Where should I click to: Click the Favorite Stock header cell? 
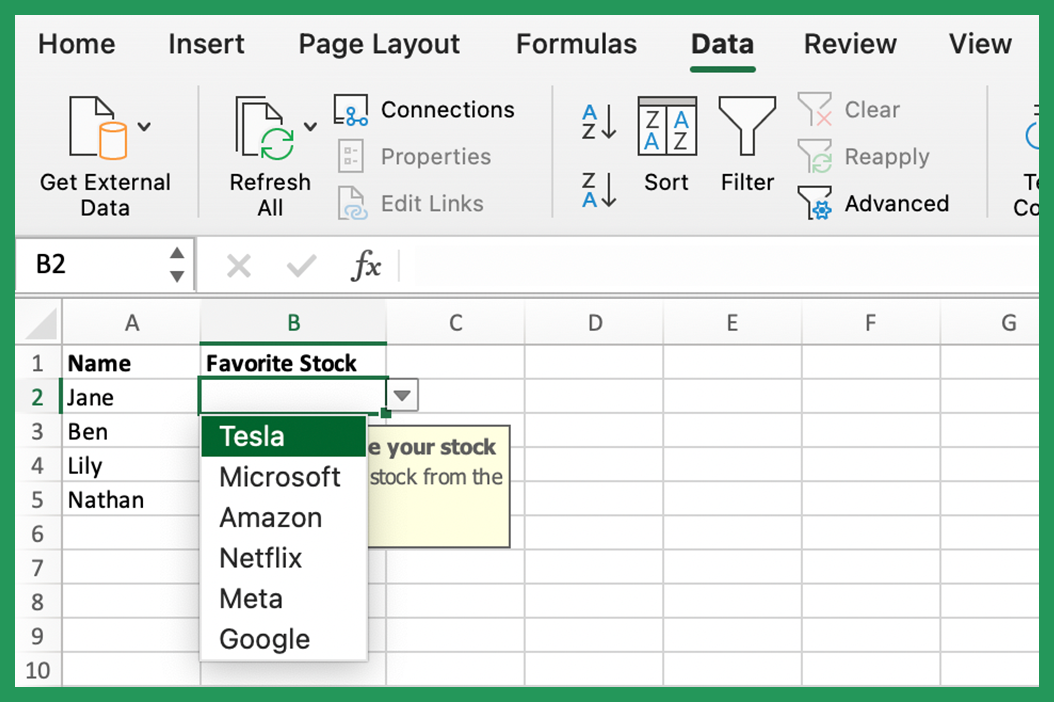pos(294,363)
